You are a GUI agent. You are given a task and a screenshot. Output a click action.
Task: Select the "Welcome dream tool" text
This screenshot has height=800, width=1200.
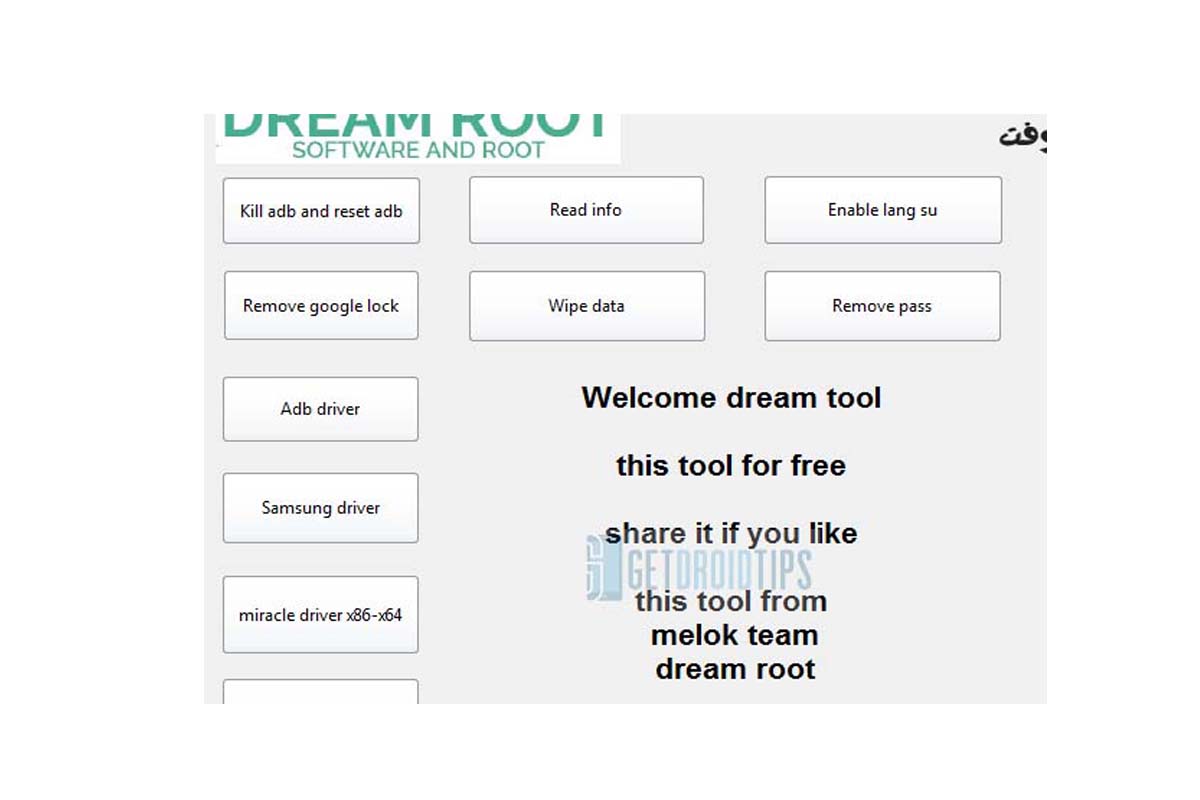tap(731, 398)
